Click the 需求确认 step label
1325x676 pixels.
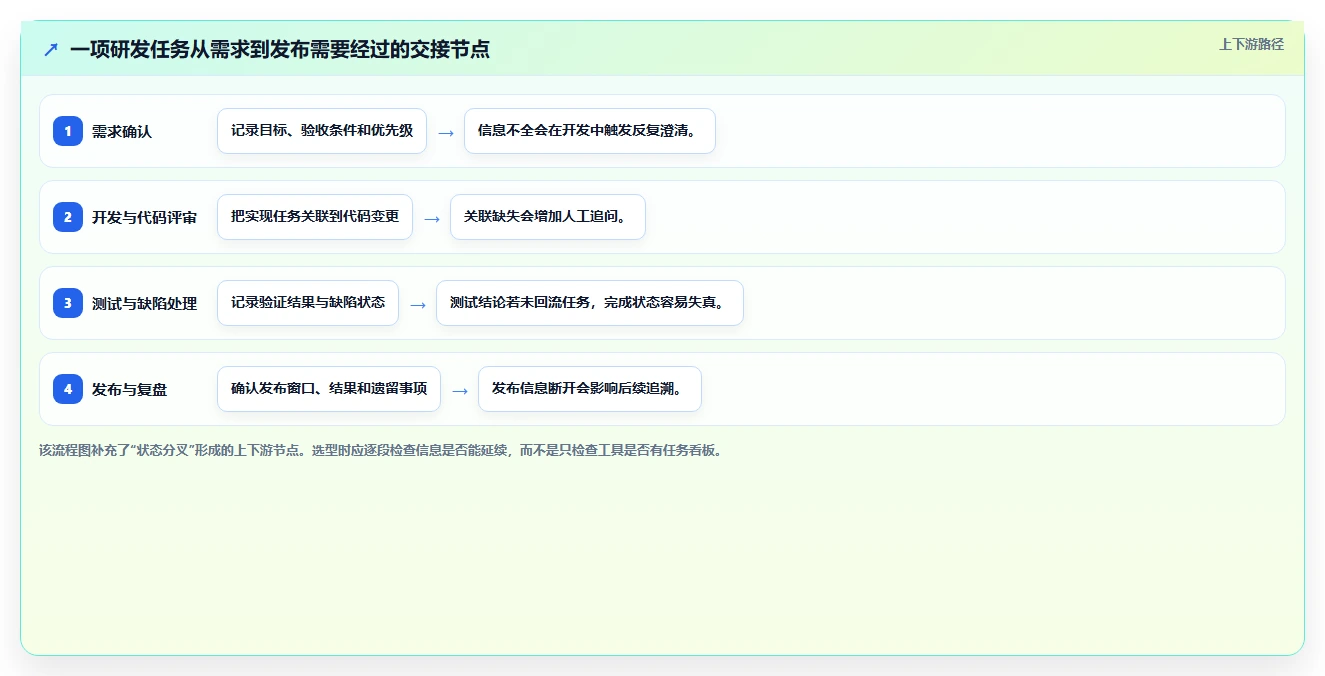[x=122, y=131]
